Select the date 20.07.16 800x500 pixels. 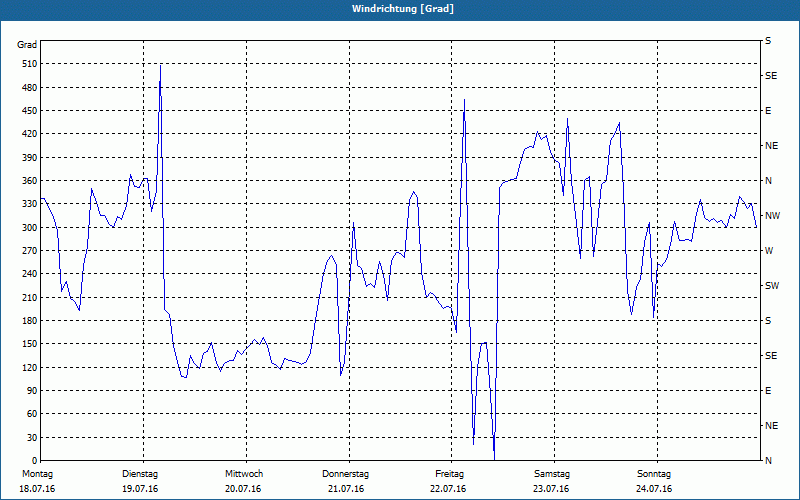point(243,489)
